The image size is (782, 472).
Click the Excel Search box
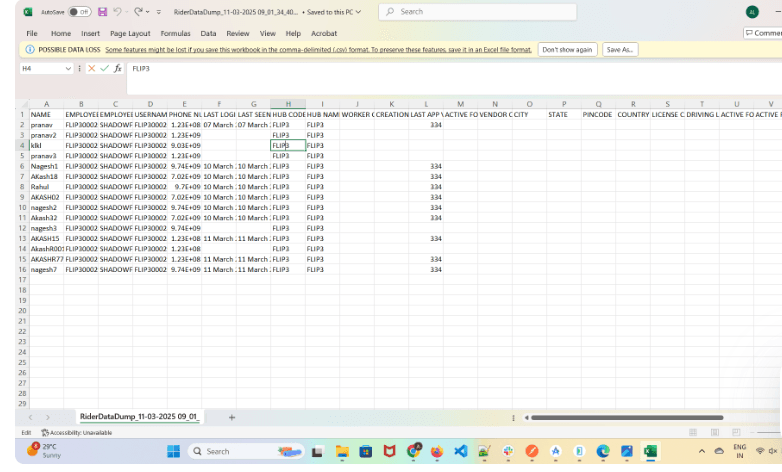coord(477,11)
